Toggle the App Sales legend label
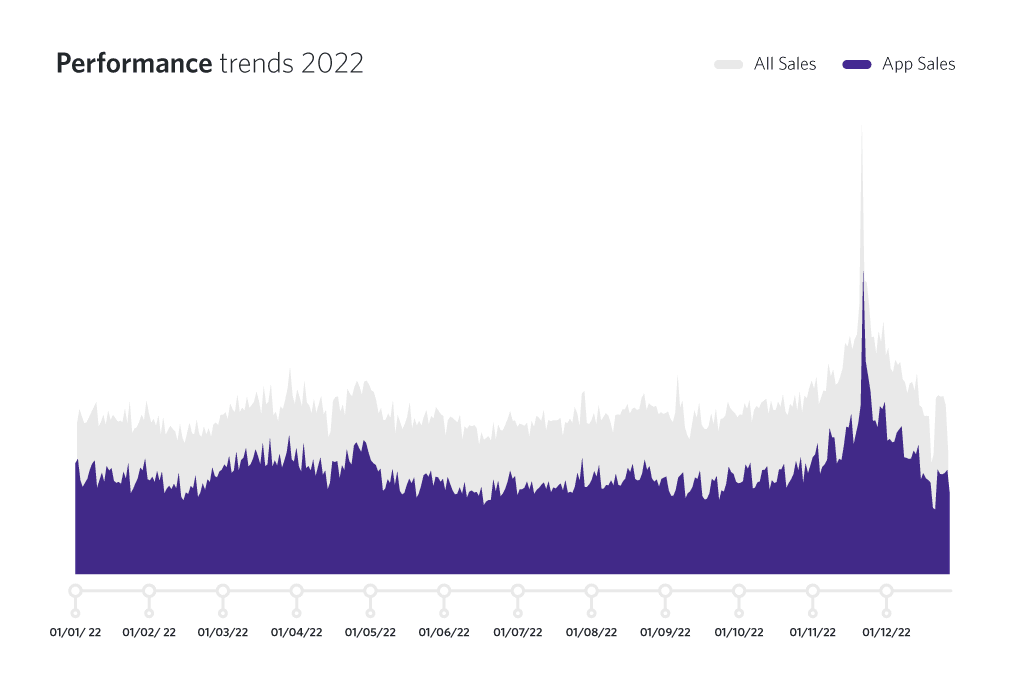Viewport: 1025px width, 690px height. click(918, 64)
